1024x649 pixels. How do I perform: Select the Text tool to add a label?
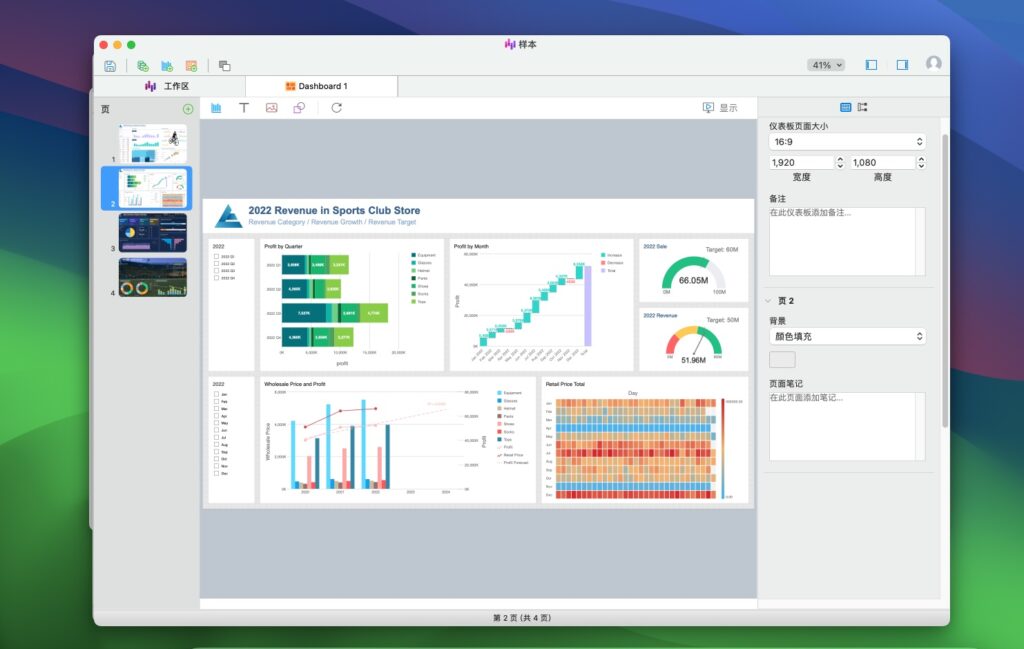(x=244, y=107)
